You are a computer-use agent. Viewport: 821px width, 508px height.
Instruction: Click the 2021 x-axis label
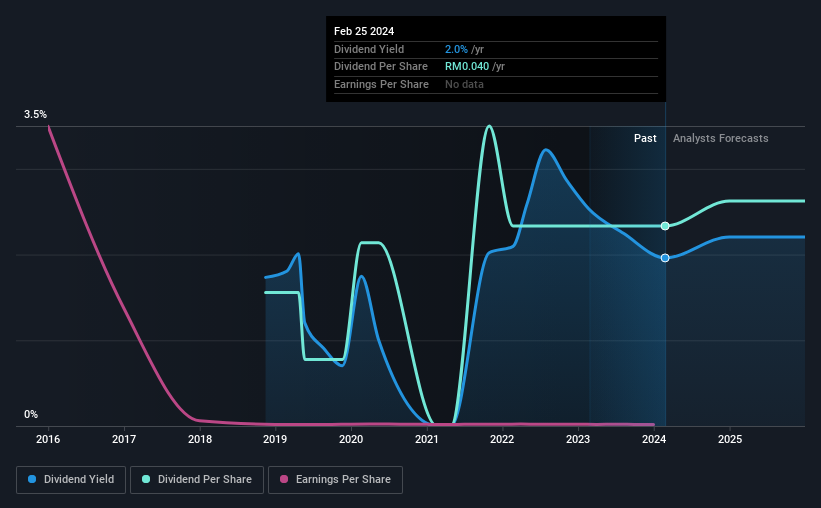coord(427,439)
